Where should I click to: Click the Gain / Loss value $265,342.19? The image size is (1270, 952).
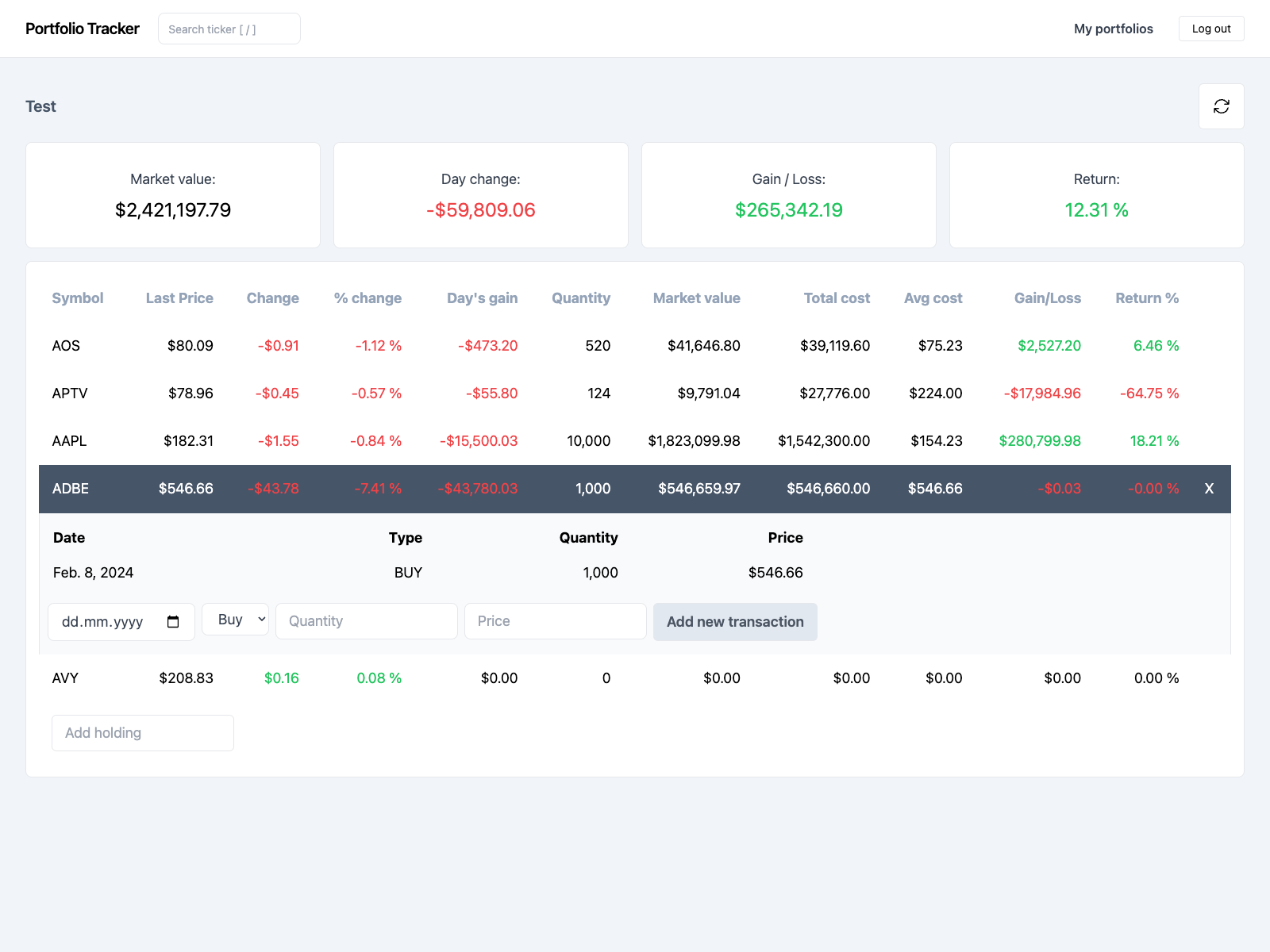pos(789,210)
